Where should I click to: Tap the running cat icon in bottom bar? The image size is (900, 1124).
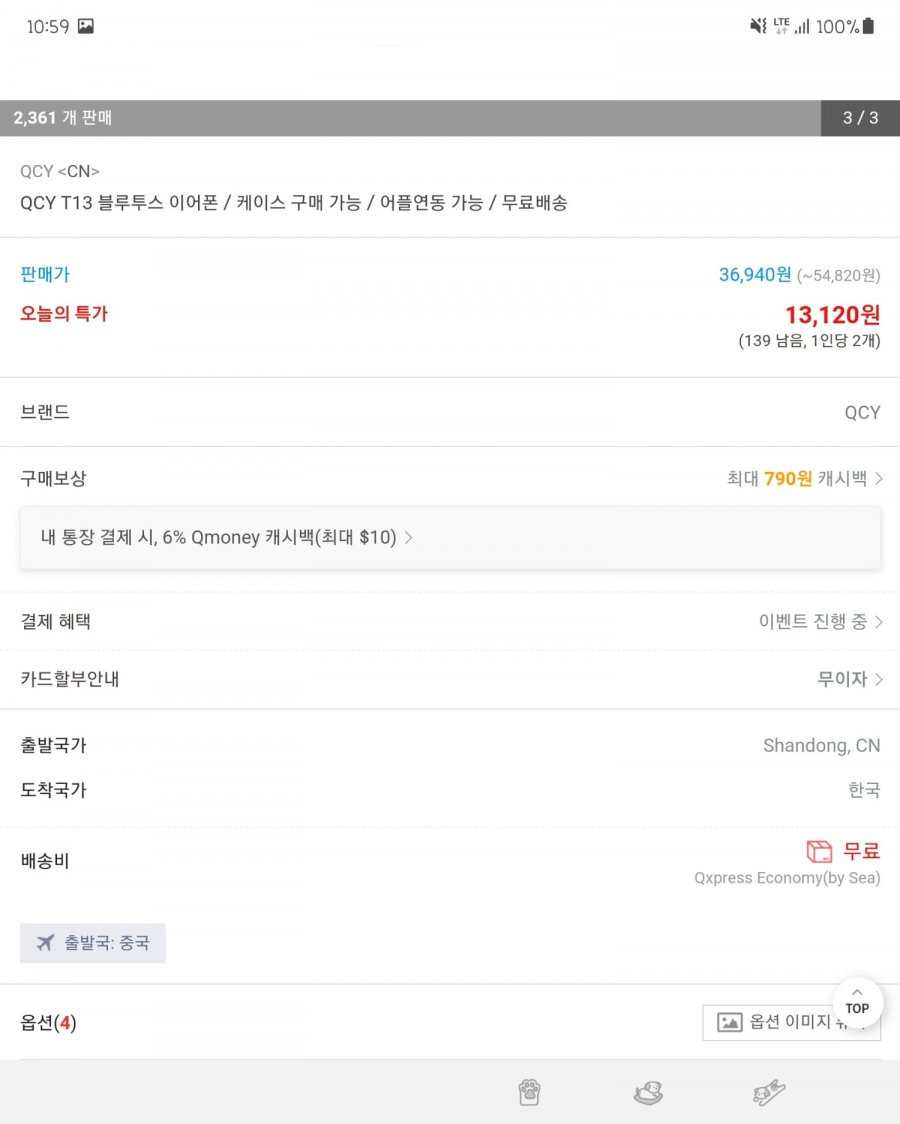[769, 1093]
